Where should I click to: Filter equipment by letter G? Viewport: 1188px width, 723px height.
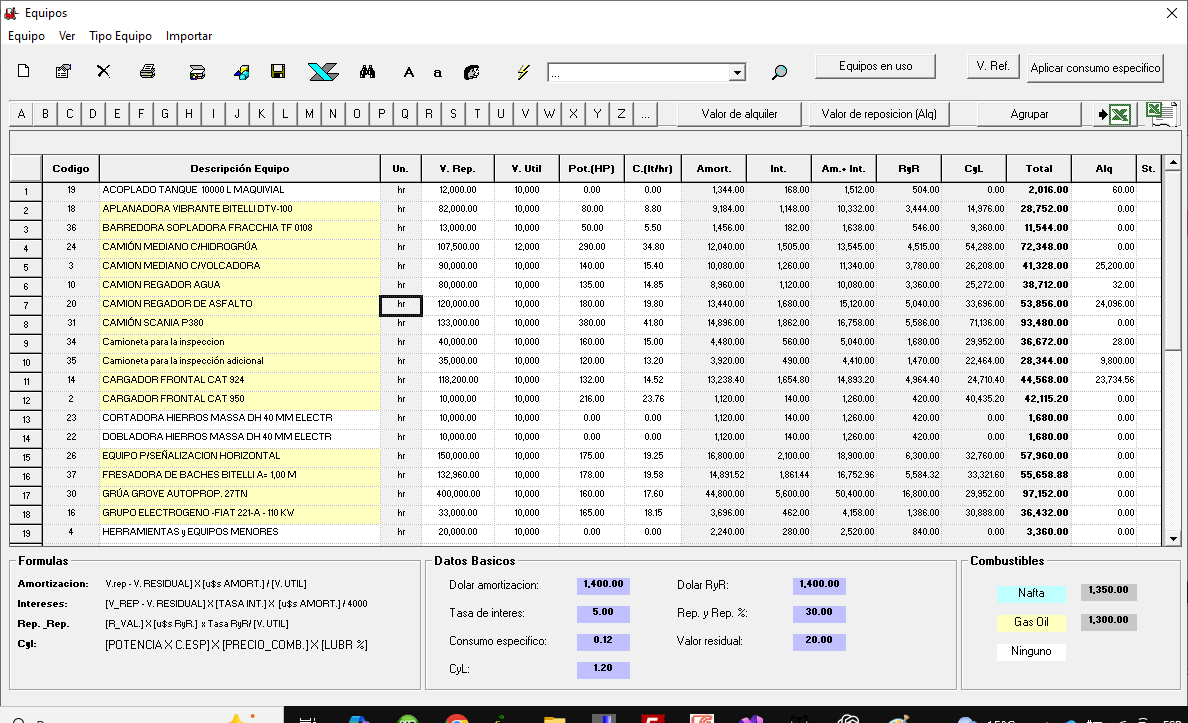click(x=165, y=114)
